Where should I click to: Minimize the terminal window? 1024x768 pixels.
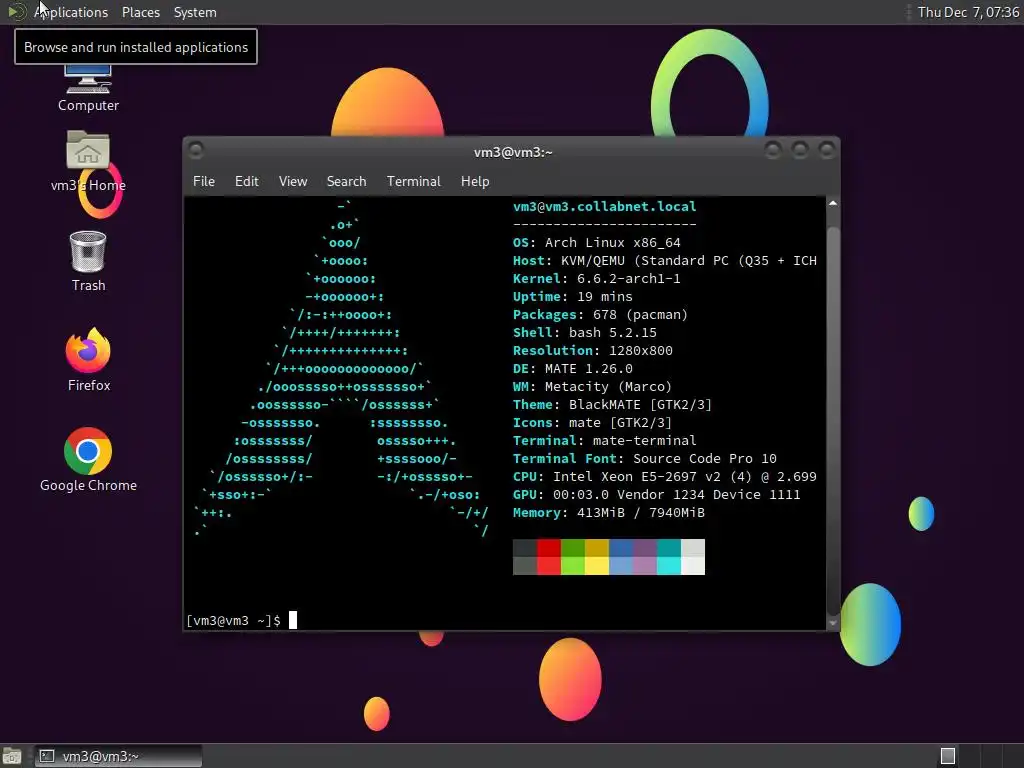pos(773,150)
